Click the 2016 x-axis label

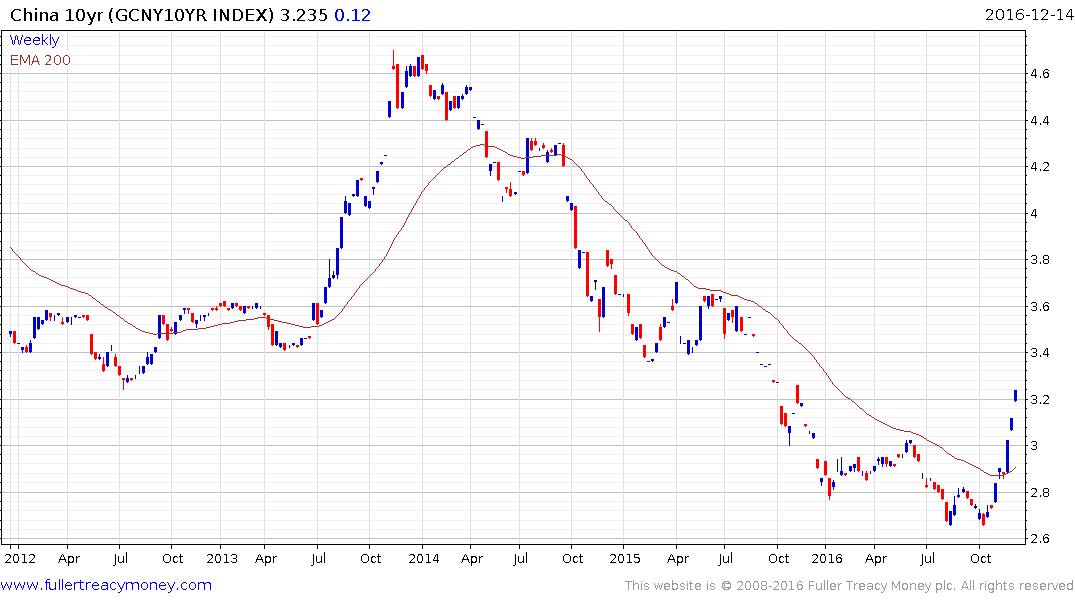tap(827, 558)
